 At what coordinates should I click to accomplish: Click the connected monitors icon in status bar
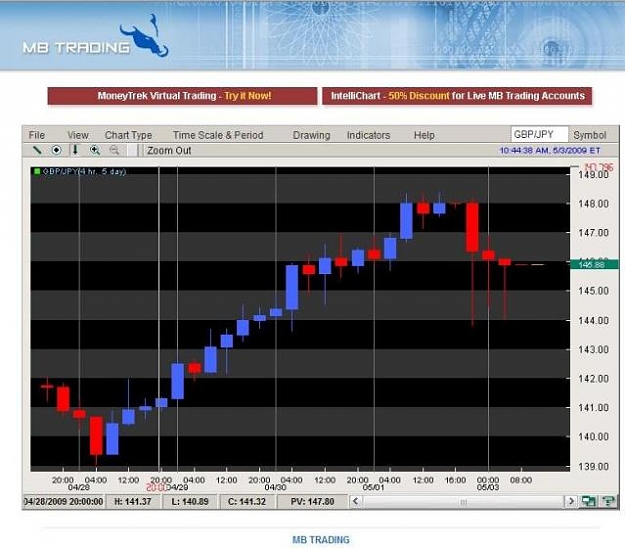[588, 501]
